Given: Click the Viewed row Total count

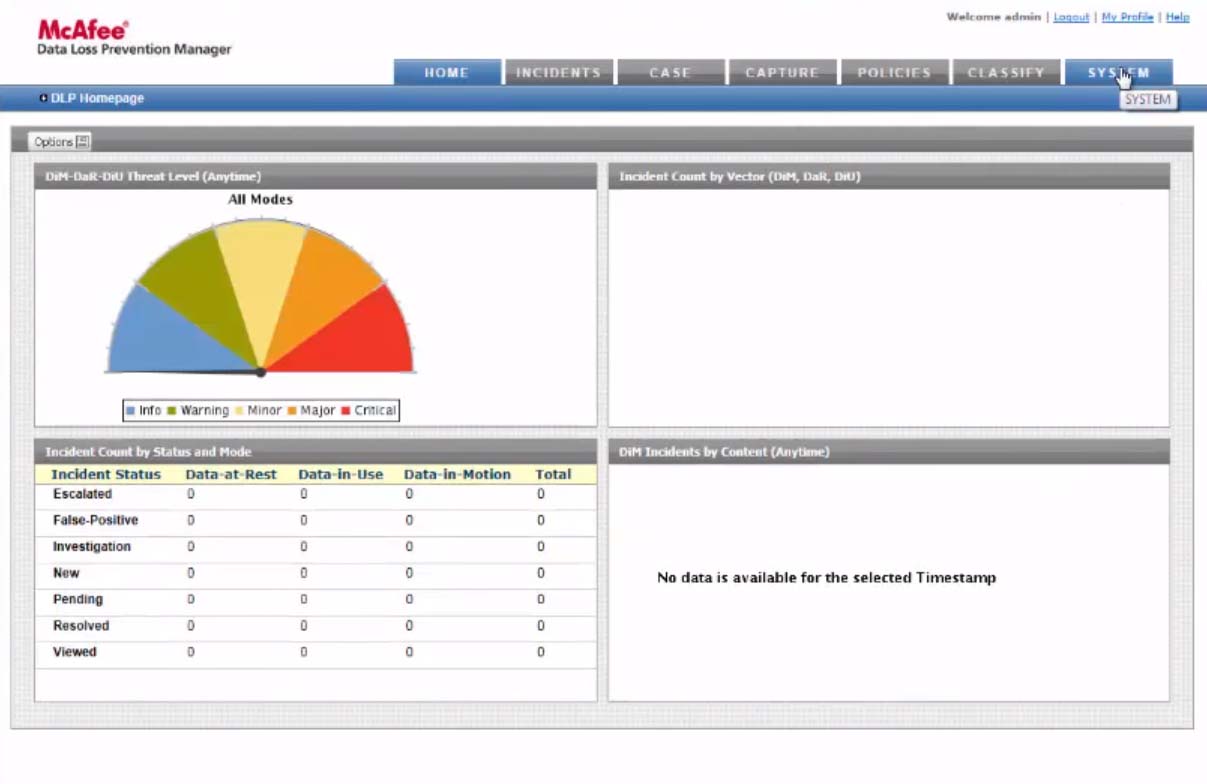Looking at the screenshot, I should (x=541, y=651).
